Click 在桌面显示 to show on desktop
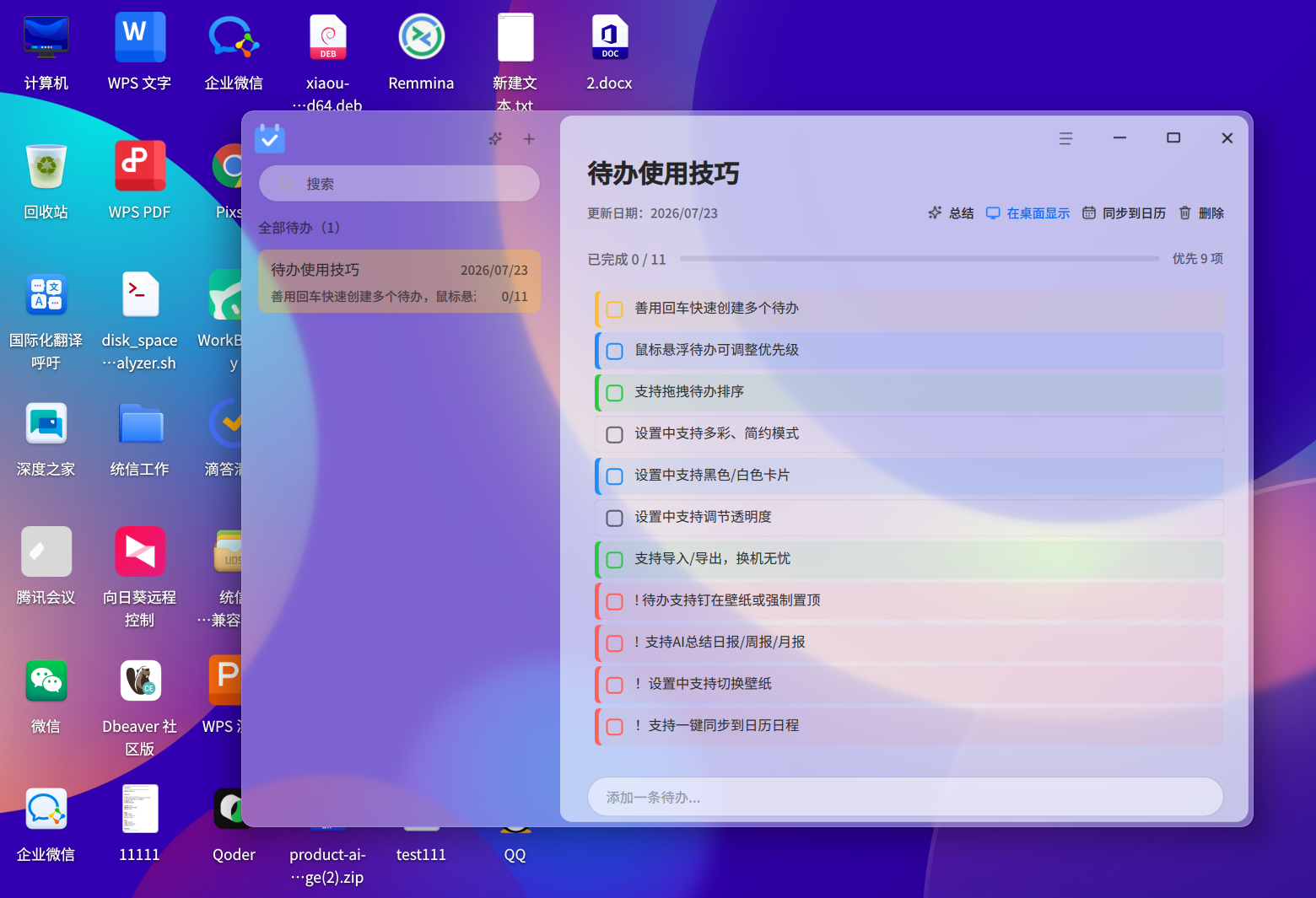This screenshot has width=1316, height=898. click(1027, 213)
